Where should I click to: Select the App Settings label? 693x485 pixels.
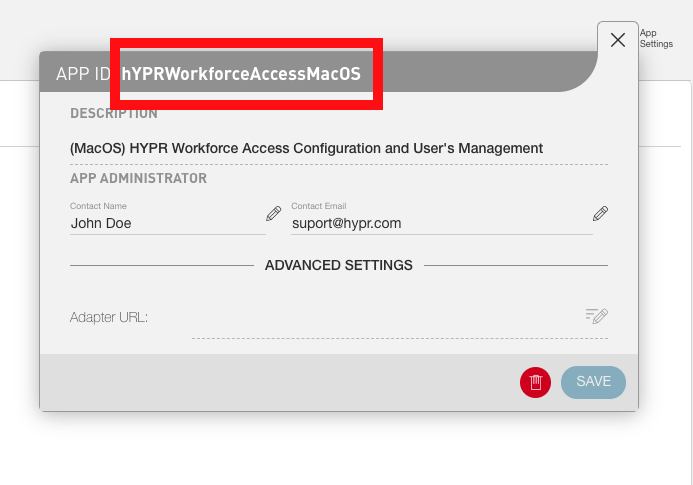coord(656,38)
